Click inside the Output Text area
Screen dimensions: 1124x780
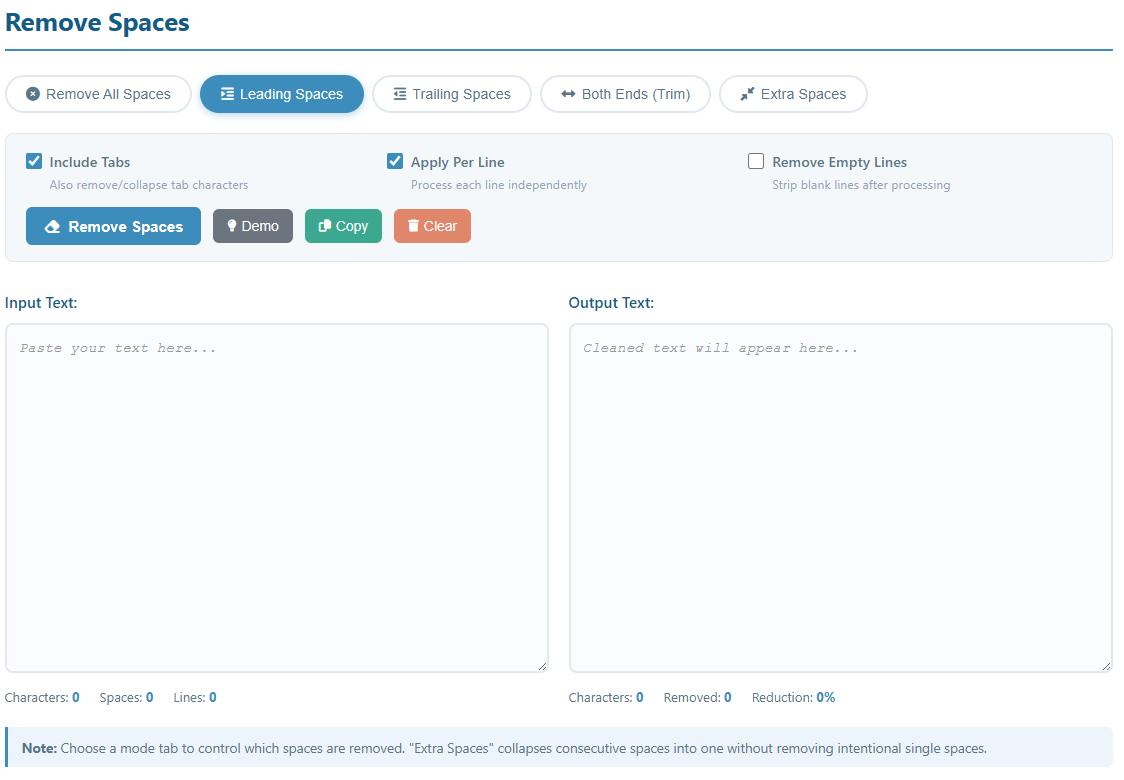click(840, 497)
